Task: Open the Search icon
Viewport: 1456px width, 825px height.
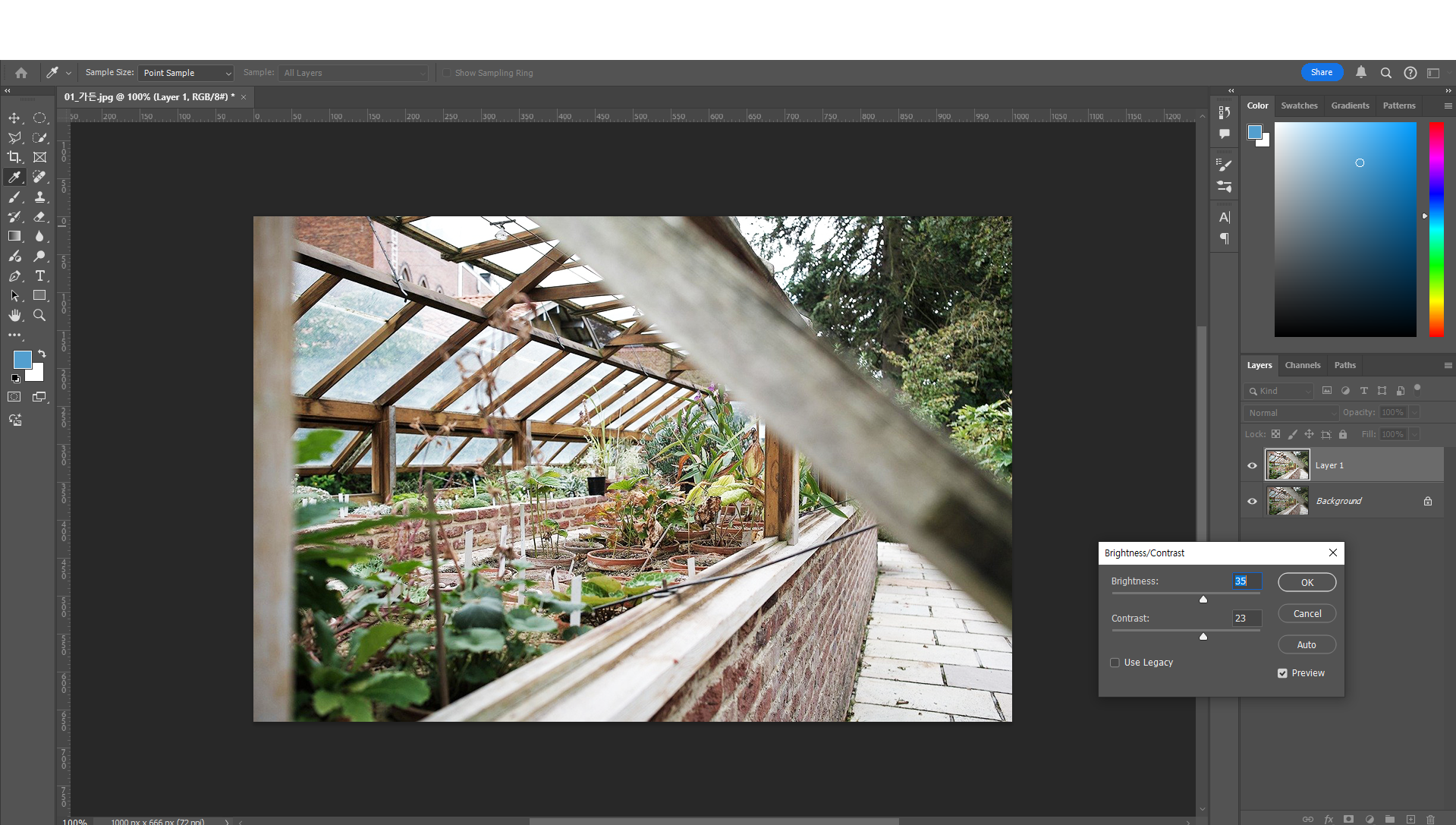Action: point(1385,73)
